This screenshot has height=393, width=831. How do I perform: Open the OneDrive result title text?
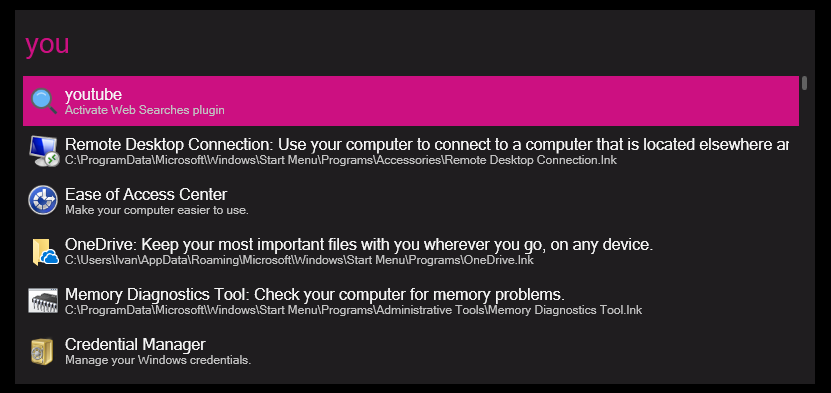click(x=359, y=245)
